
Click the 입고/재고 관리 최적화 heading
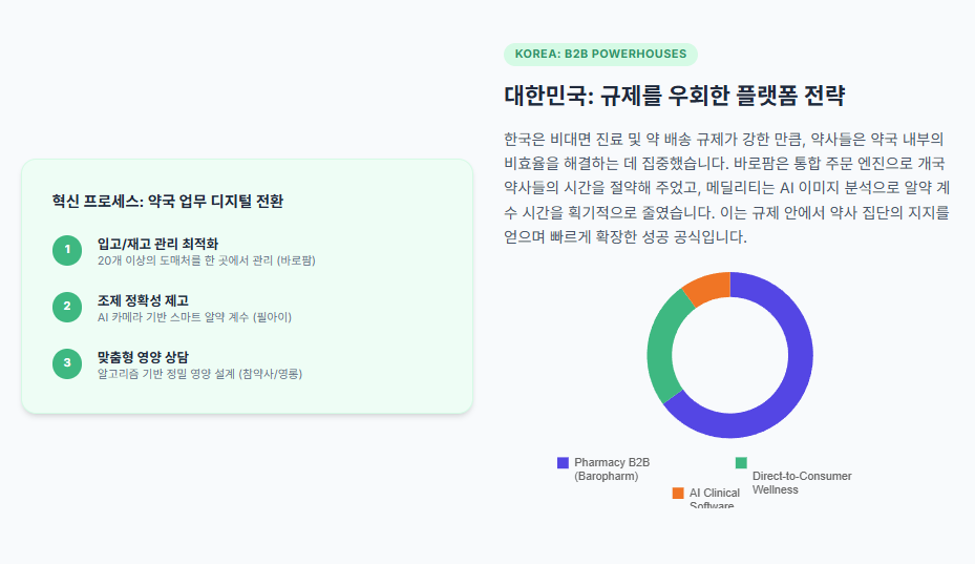pyautogui.click(x=158, y=244)
